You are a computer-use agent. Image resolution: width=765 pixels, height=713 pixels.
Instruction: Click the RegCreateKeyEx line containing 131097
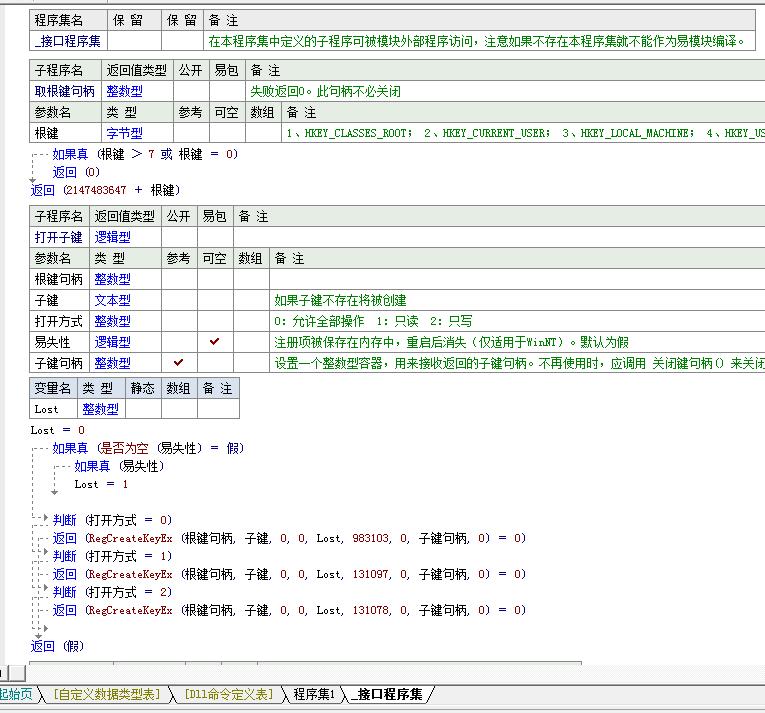pos(289,574)
